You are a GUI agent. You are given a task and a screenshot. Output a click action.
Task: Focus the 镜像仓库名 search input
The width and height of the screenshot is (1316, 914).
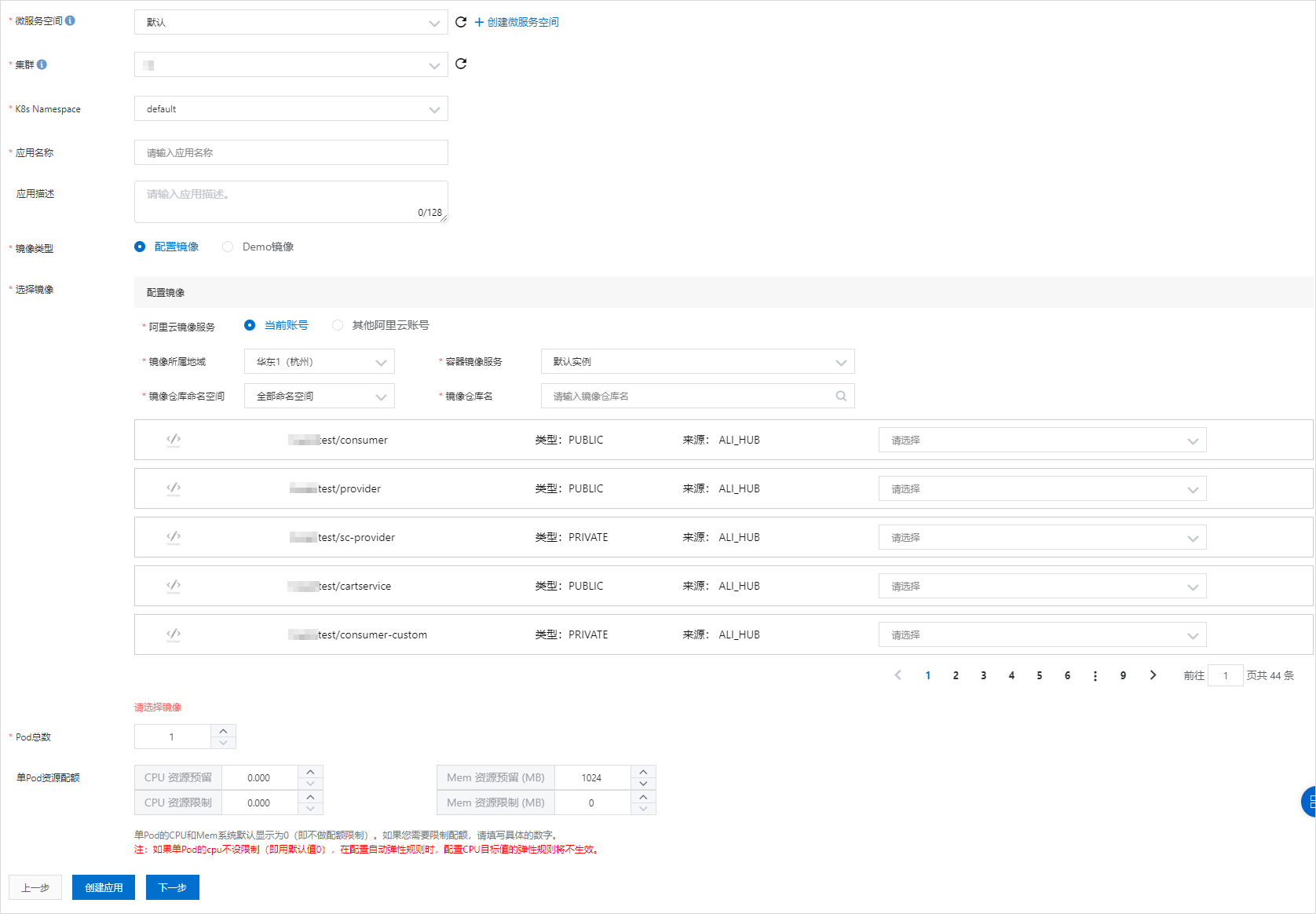[x=698, y=396]
